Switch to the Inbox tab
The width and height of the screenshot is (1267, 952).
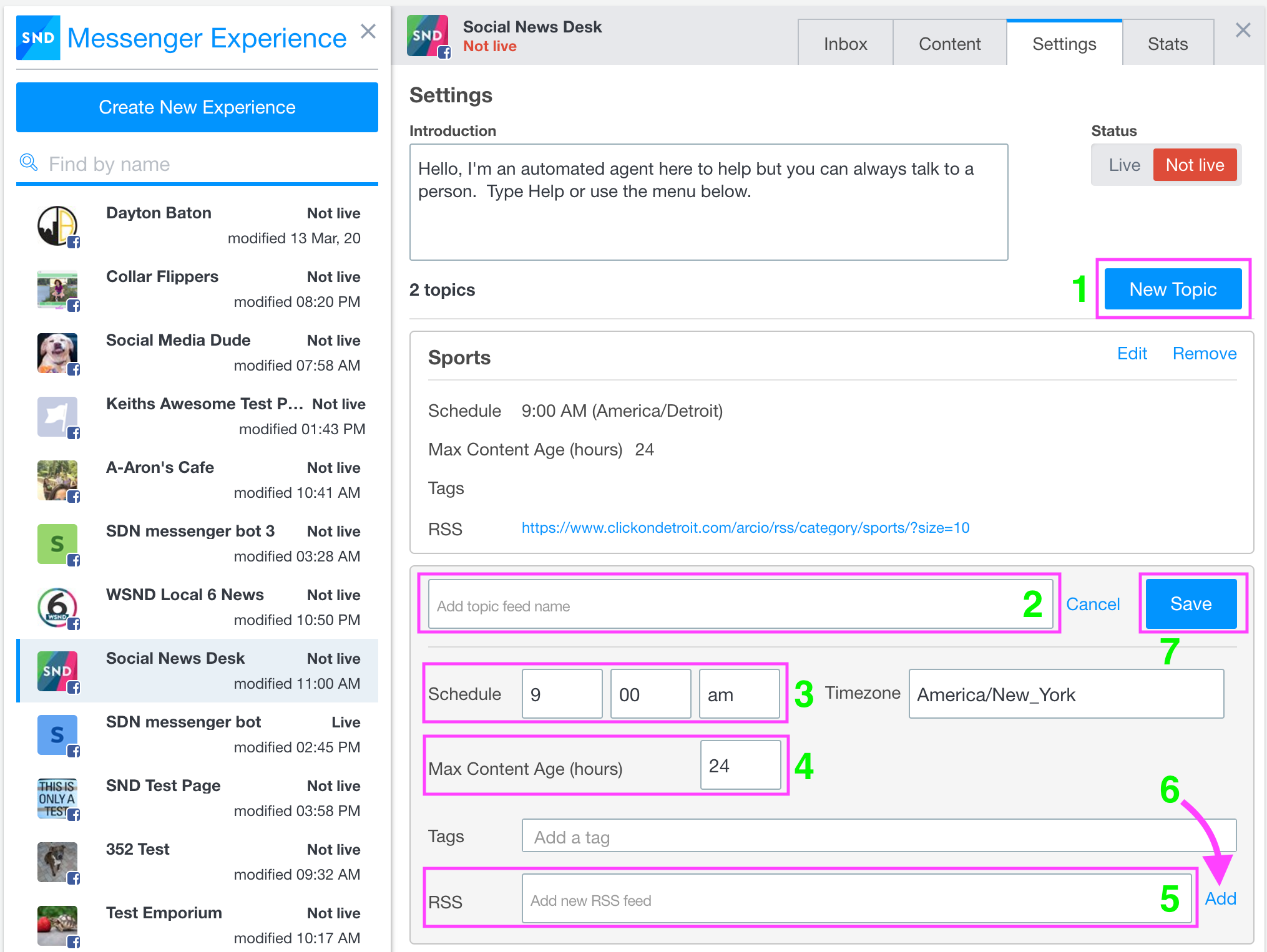pyautogui.click(x=845, y=44)
